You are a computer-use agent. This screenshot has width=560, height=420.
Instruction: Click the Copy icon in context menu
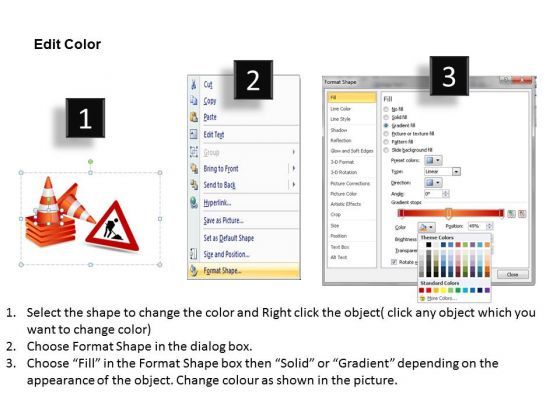pos(194,100)
